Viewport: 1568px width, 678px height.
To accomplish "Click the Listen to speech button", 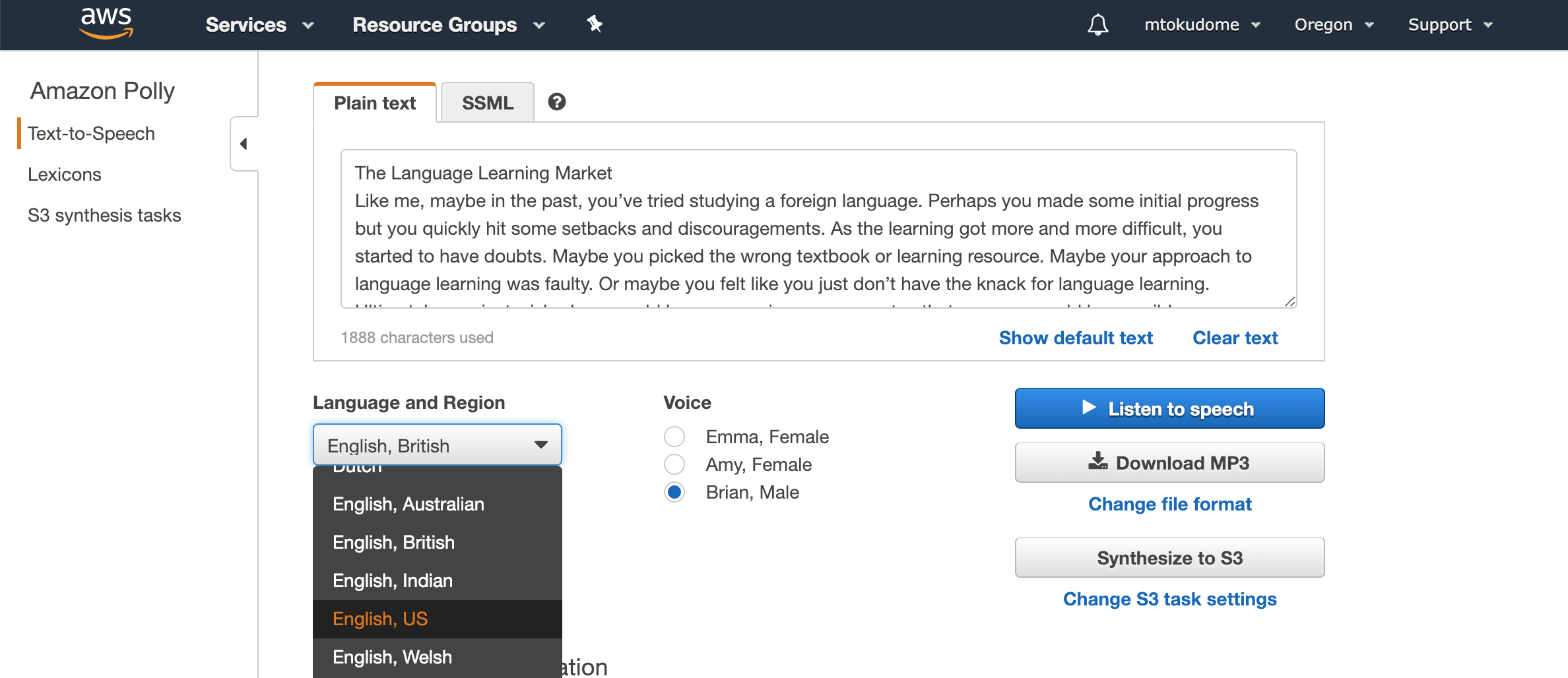I will 1169,408.
